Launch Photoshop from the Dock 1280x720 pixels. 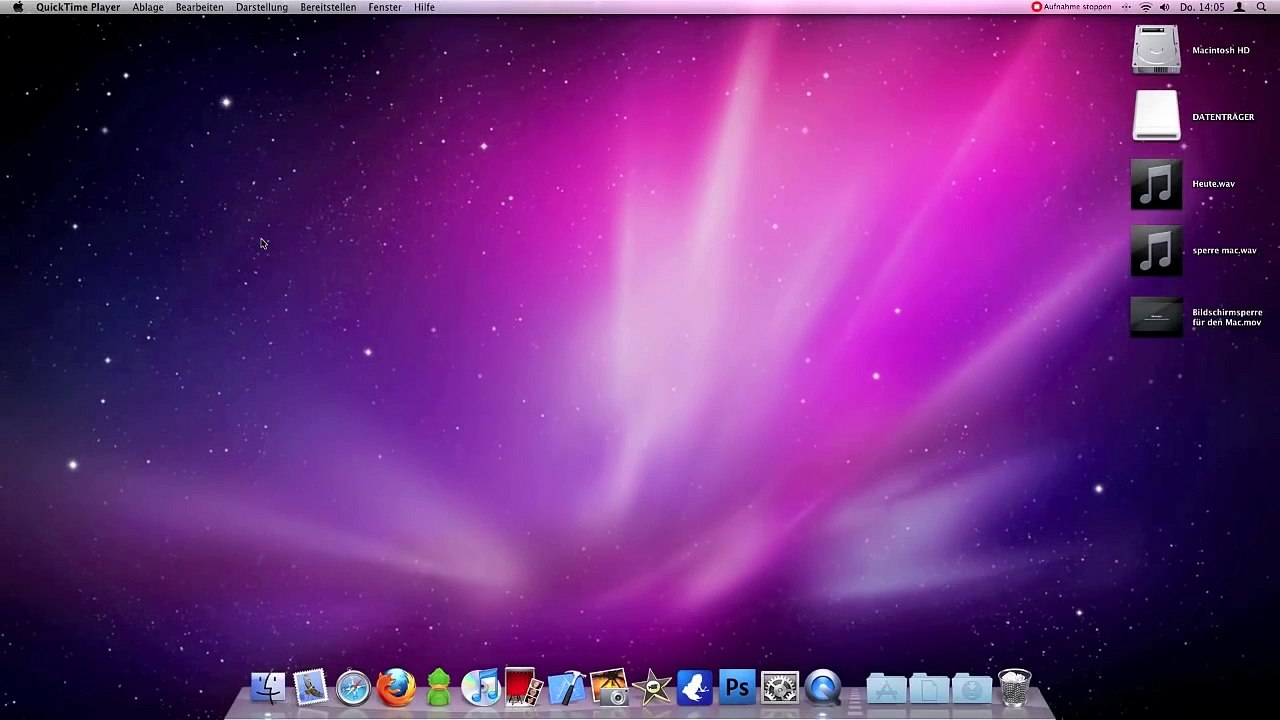(737, 688)
